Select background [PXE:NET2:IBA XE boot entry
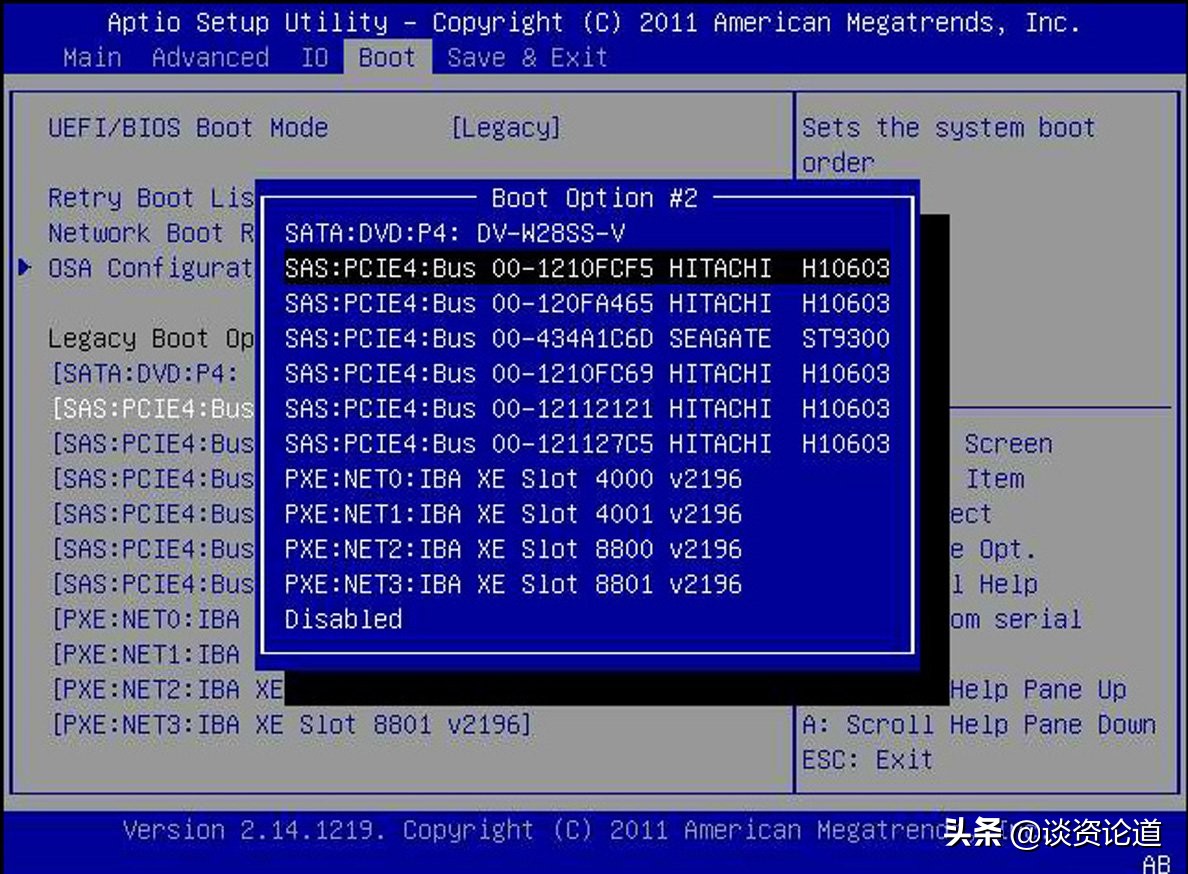The width and height of the screenshot is (1188, 874). (x=167, y=689)
